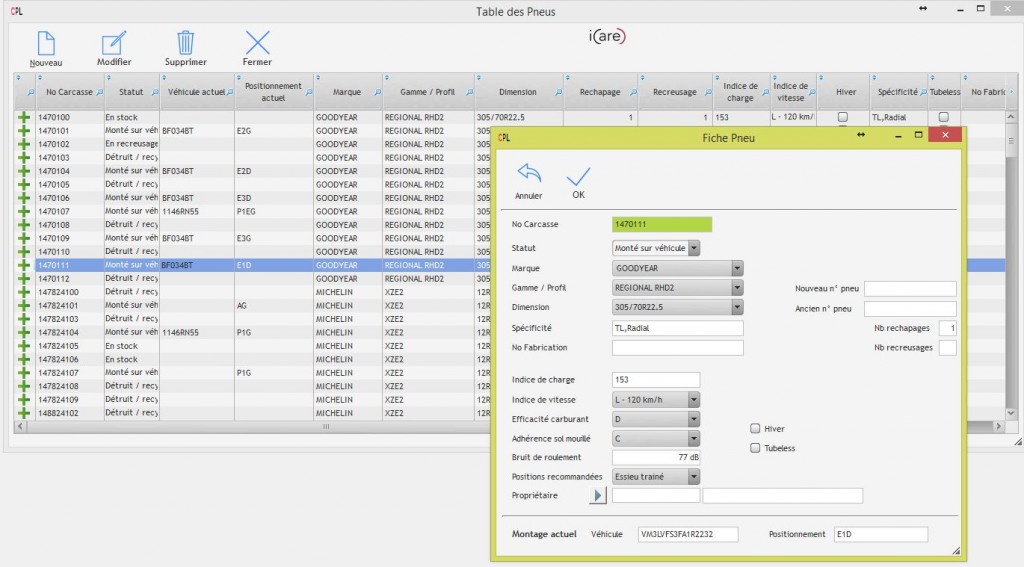1024x567 pixels.
Task: Click the CPL icon in Fiche Pneu title
Action: tap(504, 137)
